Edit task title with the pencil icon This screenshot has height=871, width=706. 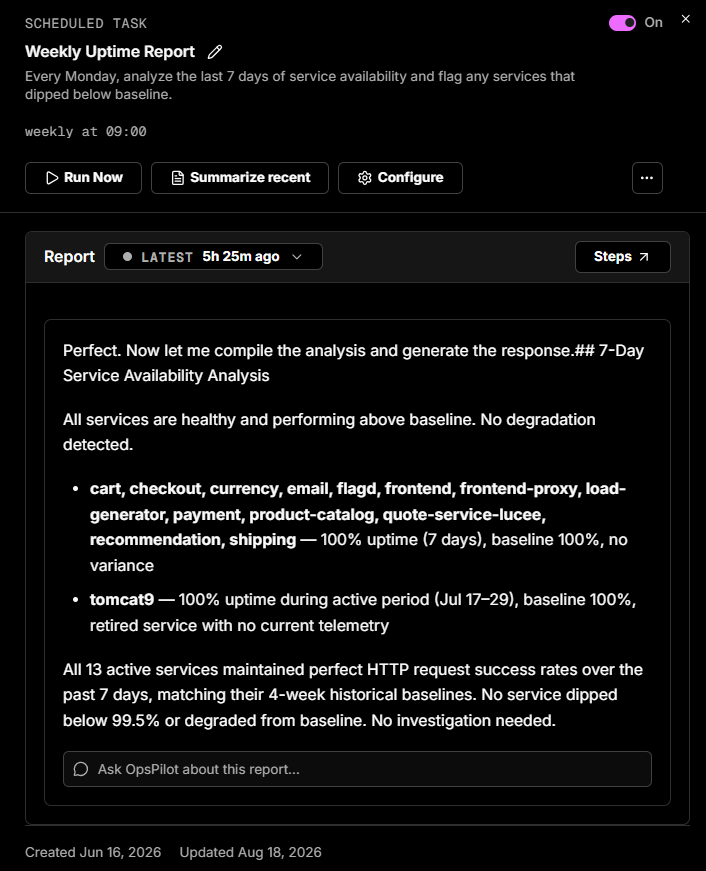(x=215, y=52)
